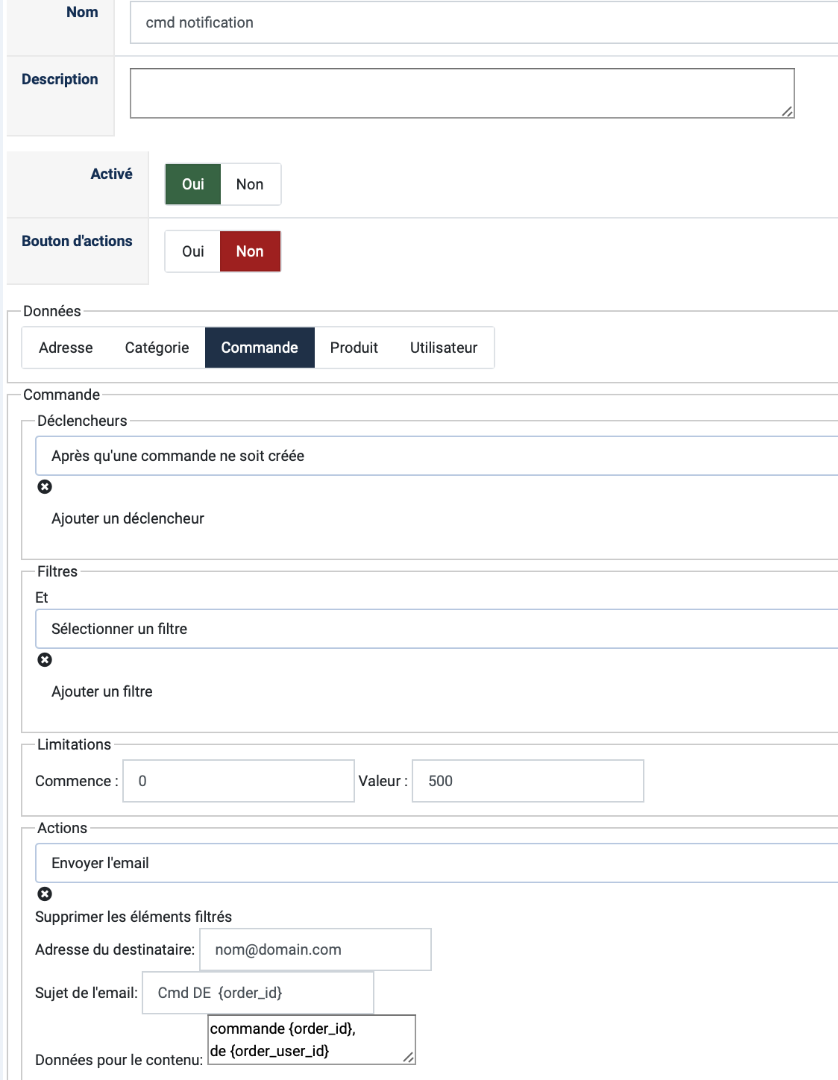Click the recipient address email field
This screenshot has height=1080, width=838.
[x=315, y=949]
